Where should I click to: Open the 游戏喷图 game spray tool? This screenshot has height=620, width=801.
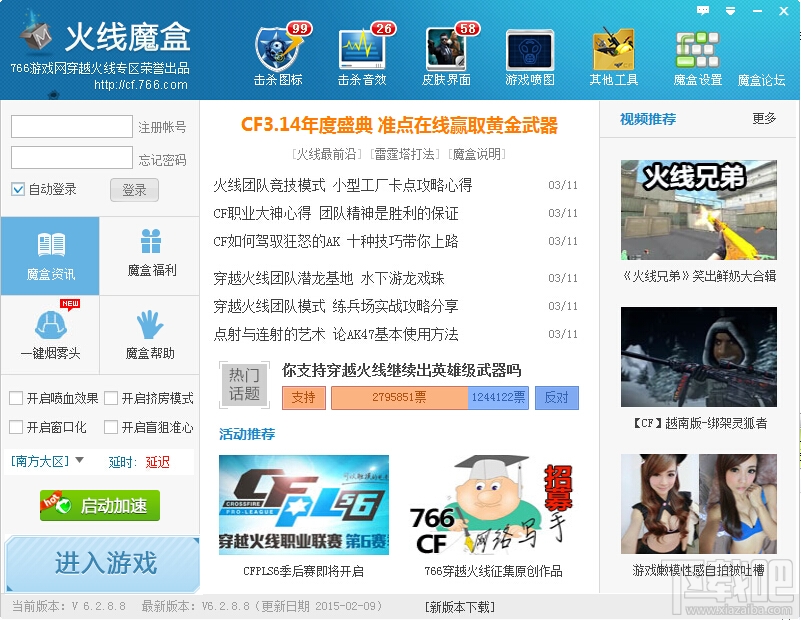tap(530, 57)
